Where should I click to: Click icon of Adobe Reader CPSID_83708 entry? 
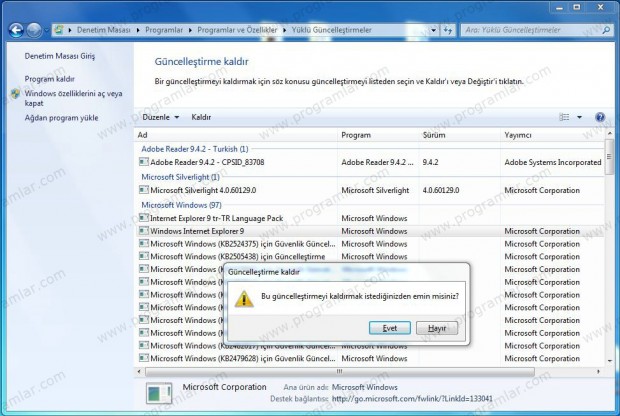pos(144,162)
